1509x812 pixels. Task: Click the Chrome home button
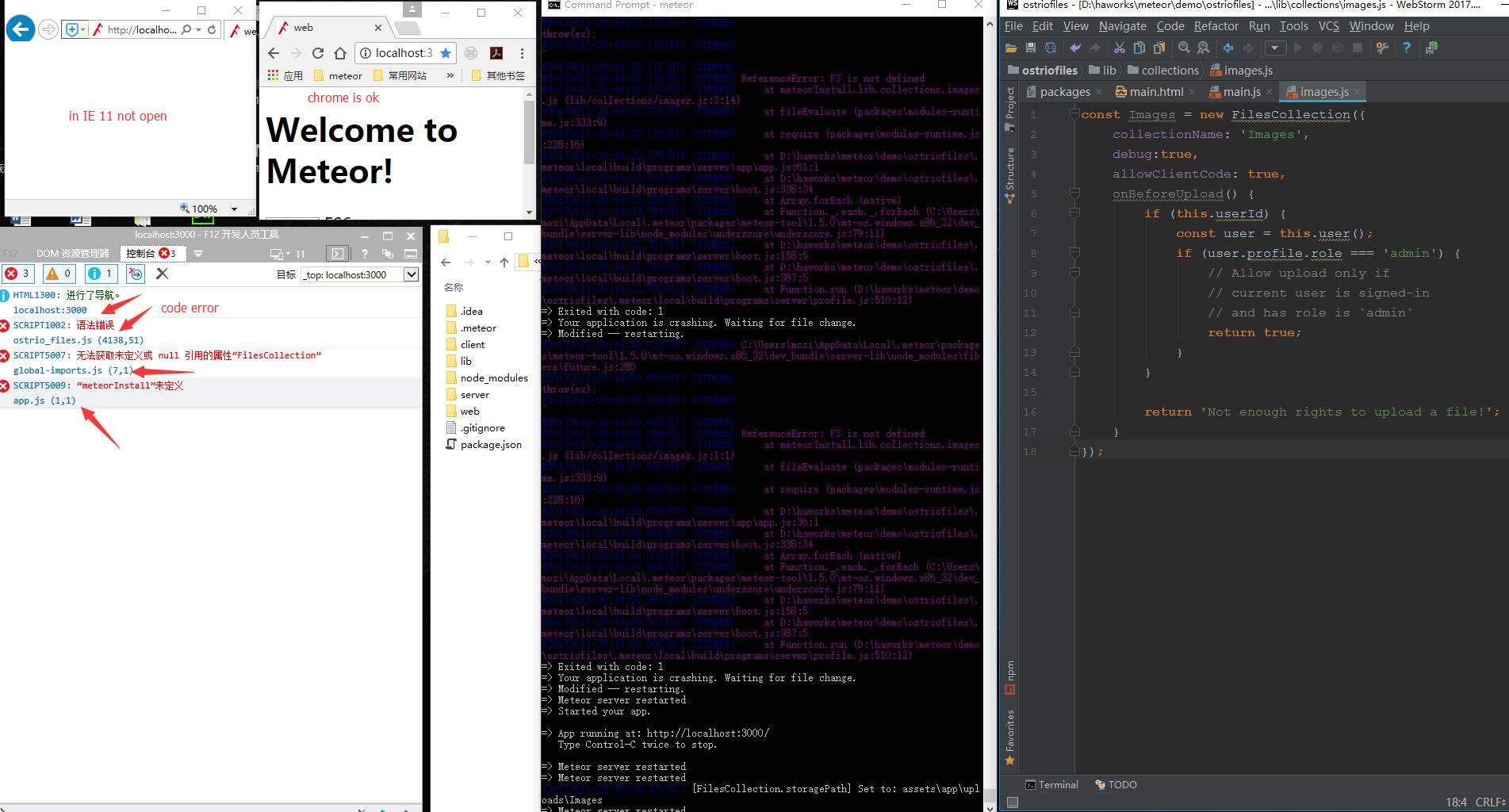pyautogui.click(x=340, y=53)
